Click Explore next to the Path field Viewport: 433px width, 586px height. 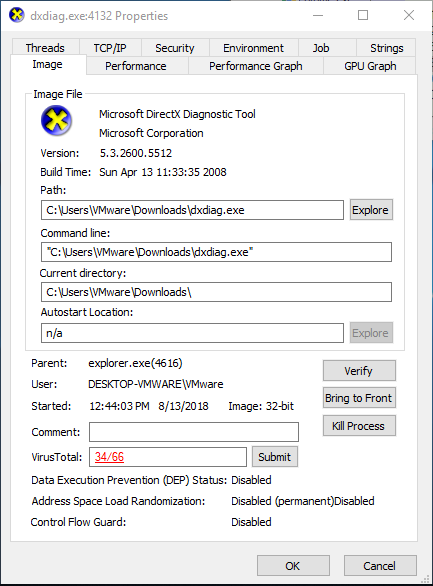(x=371, y=210)
